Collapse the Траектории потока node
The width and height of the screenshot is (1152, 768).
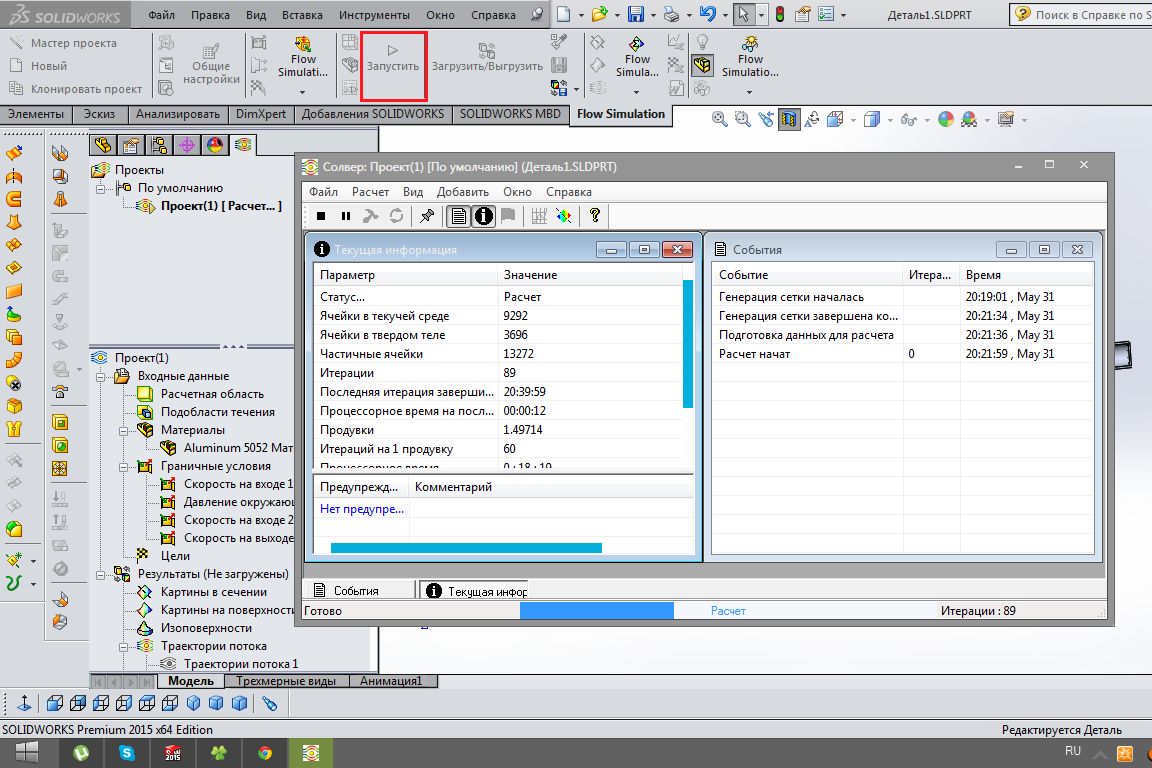(123, 647)
